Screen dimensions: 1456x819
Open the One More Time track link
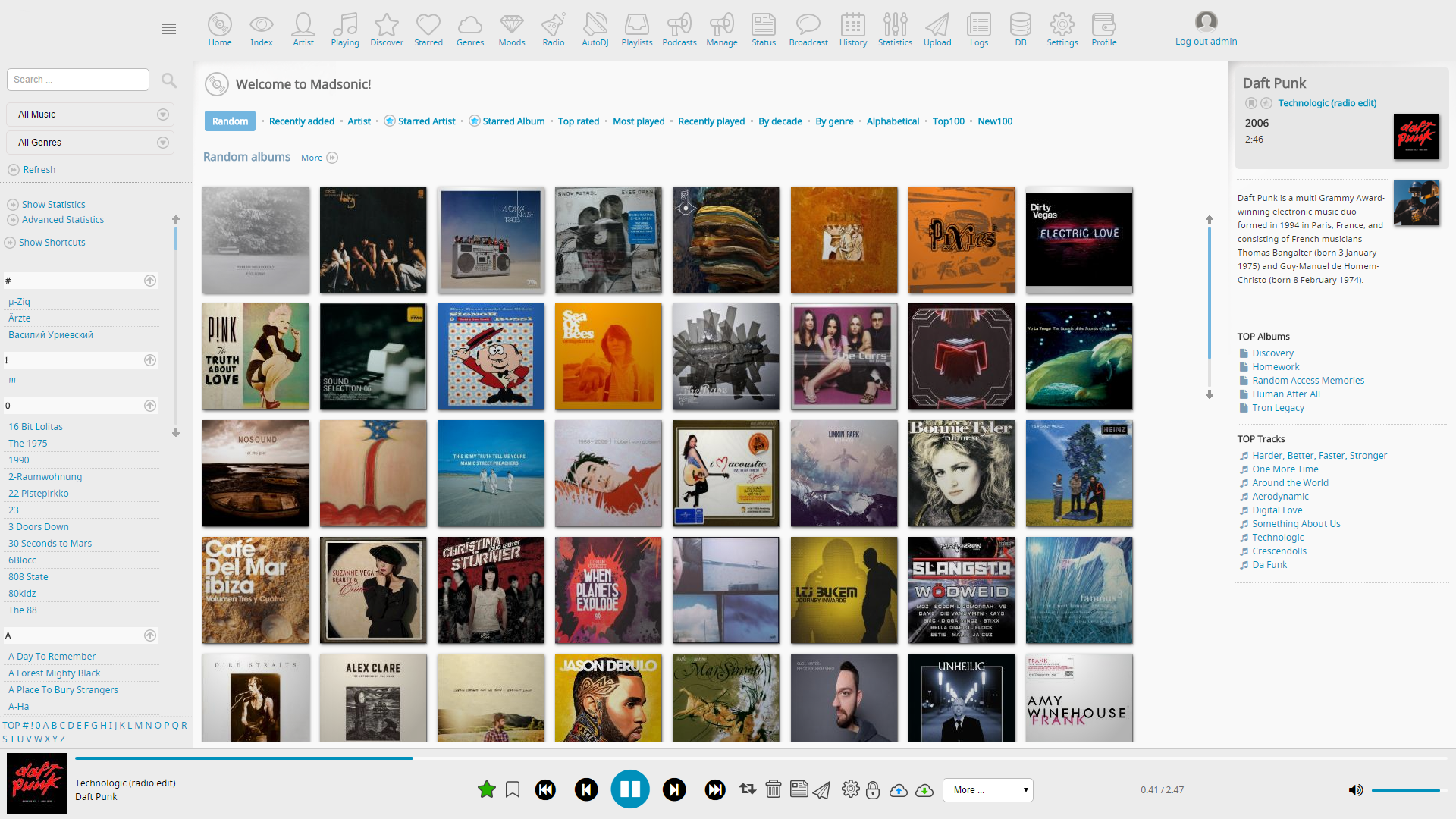click(x=1285, y=469)
